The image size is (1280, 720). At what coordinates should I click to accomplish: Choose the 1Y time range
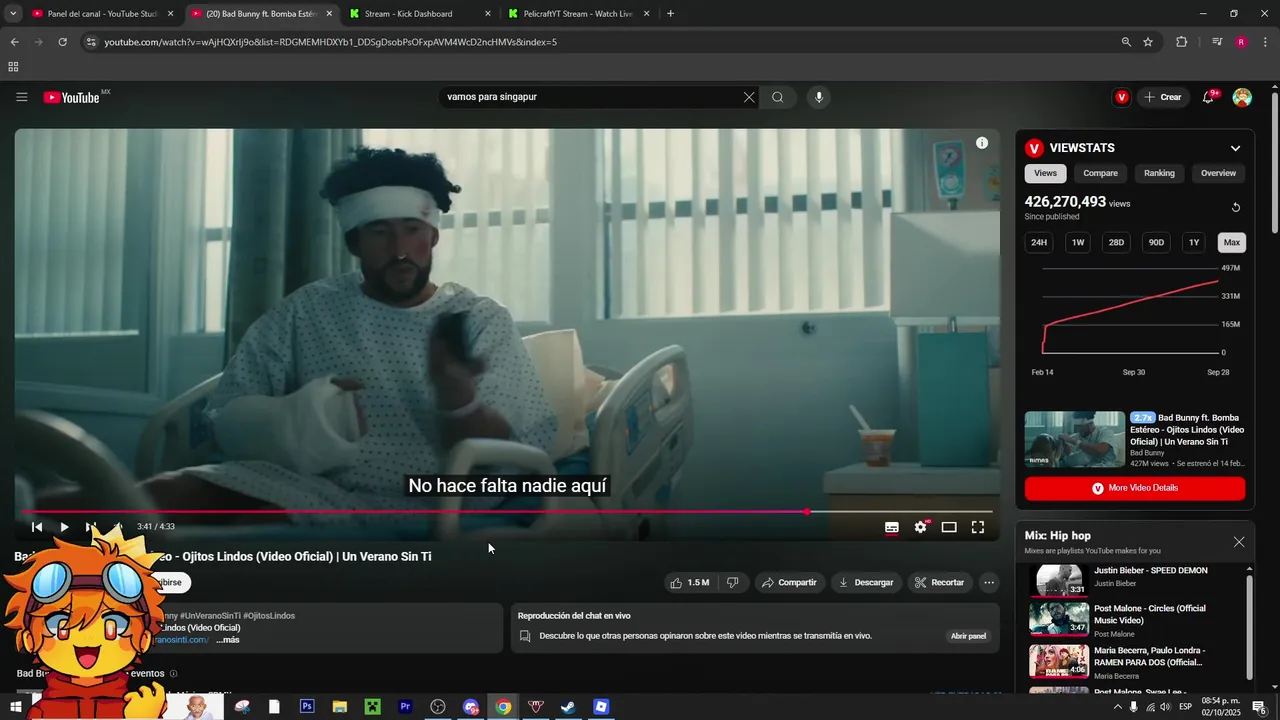1193,242
